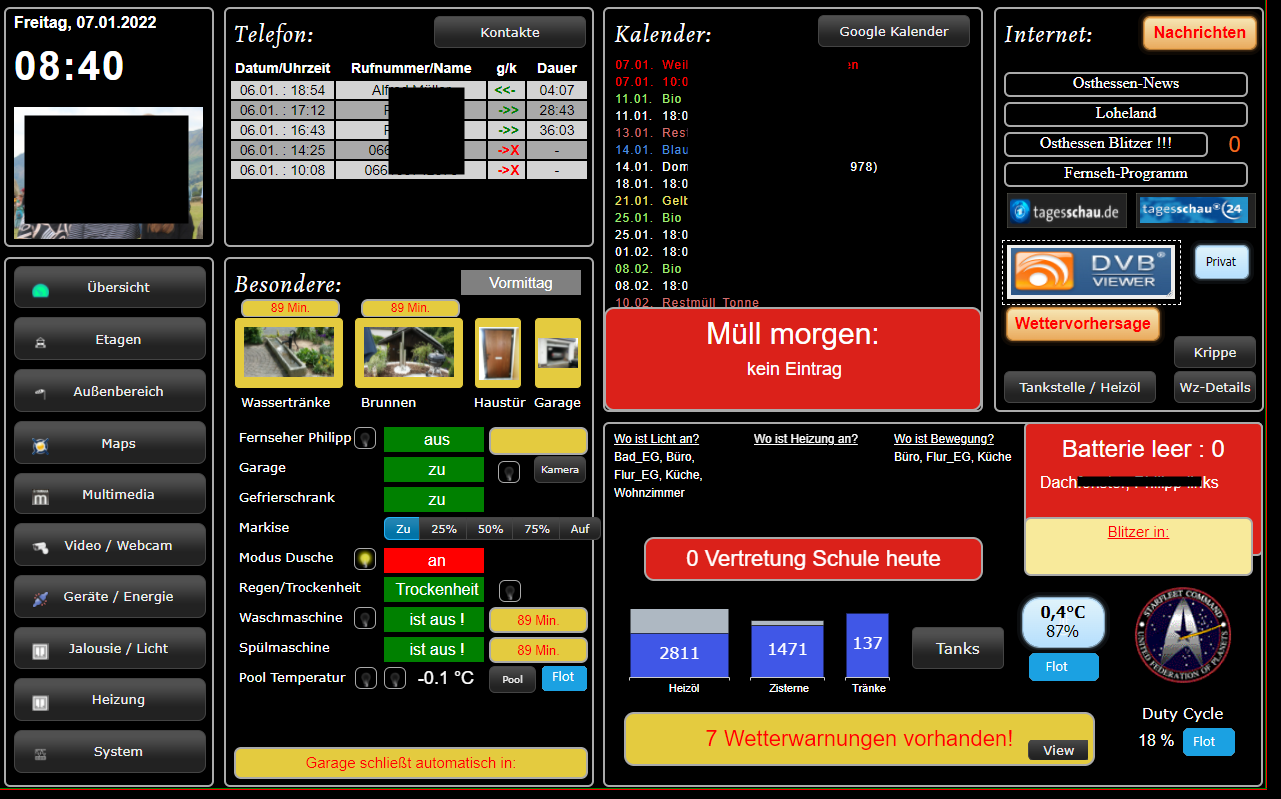Open Osthessen Blitzer !!!

[1106, 144]
